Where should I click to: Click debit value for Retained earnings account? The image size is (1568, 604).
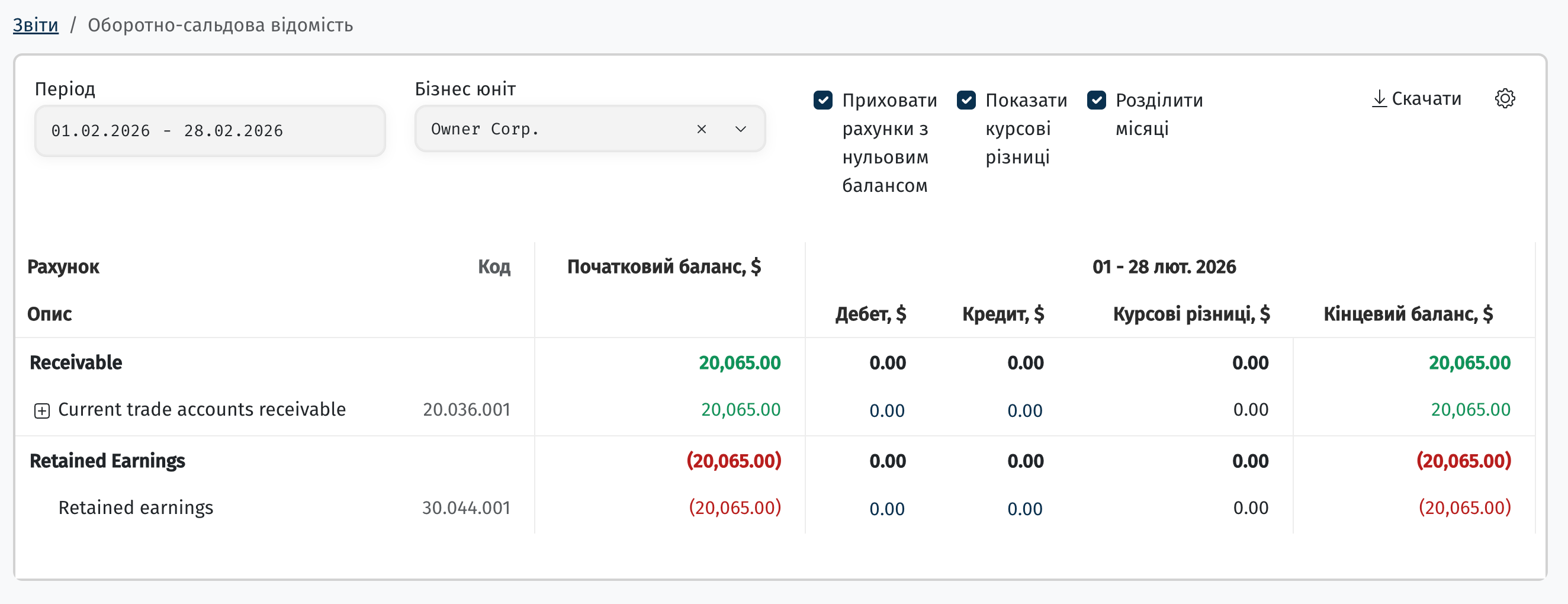(x=887, y=509)
